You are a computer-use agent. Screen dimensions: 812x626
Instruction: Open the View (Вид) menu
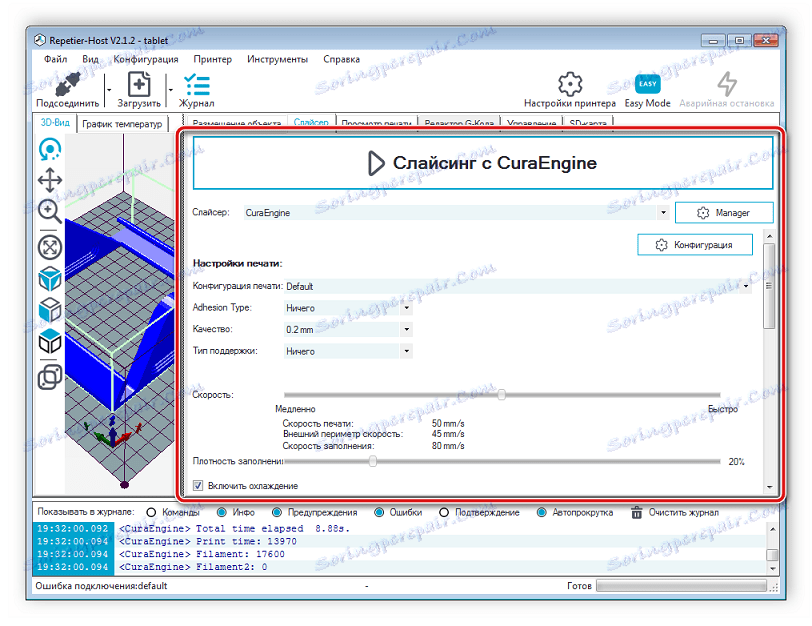[x=90, y=59]
